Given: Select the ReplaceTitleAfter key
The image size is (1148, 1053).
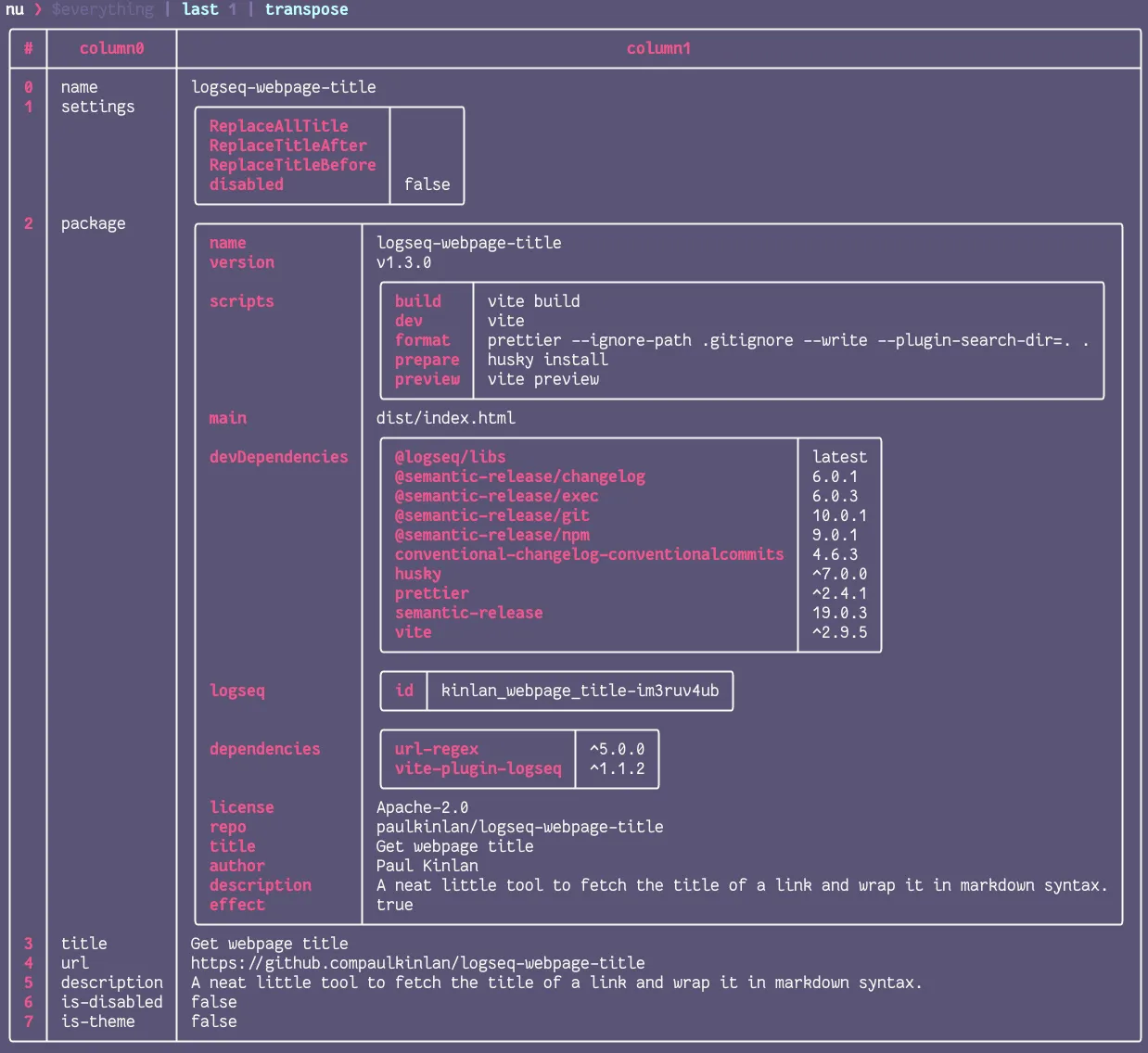Looking at the screenshot, I should [287, 146].
